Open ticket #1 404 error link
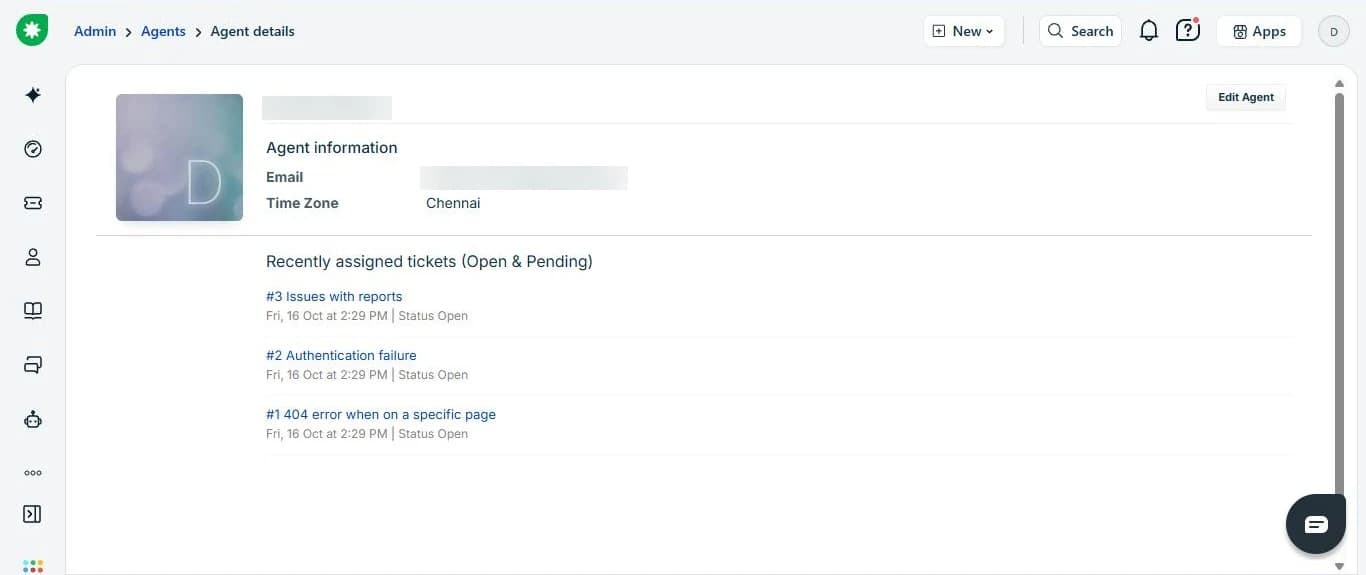 (381, 414)
